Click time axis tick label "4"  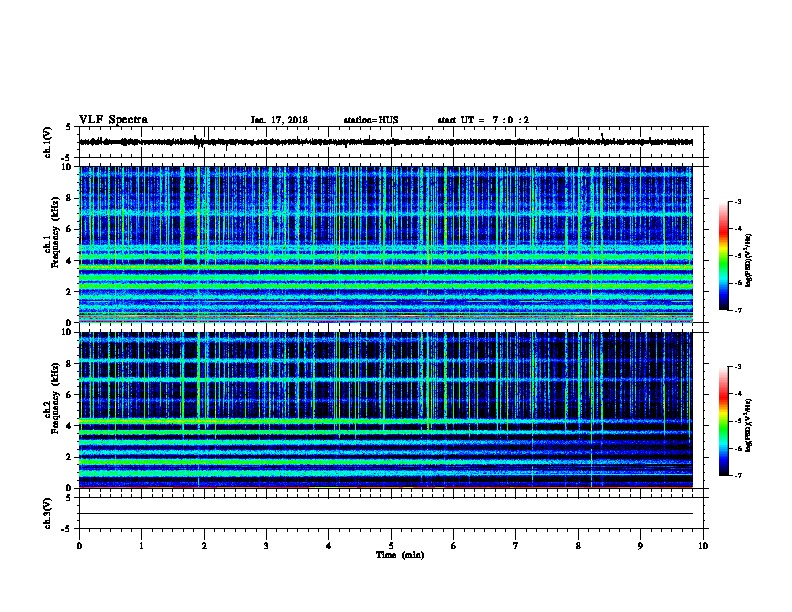pyautogui.click(x=329, y=546)
